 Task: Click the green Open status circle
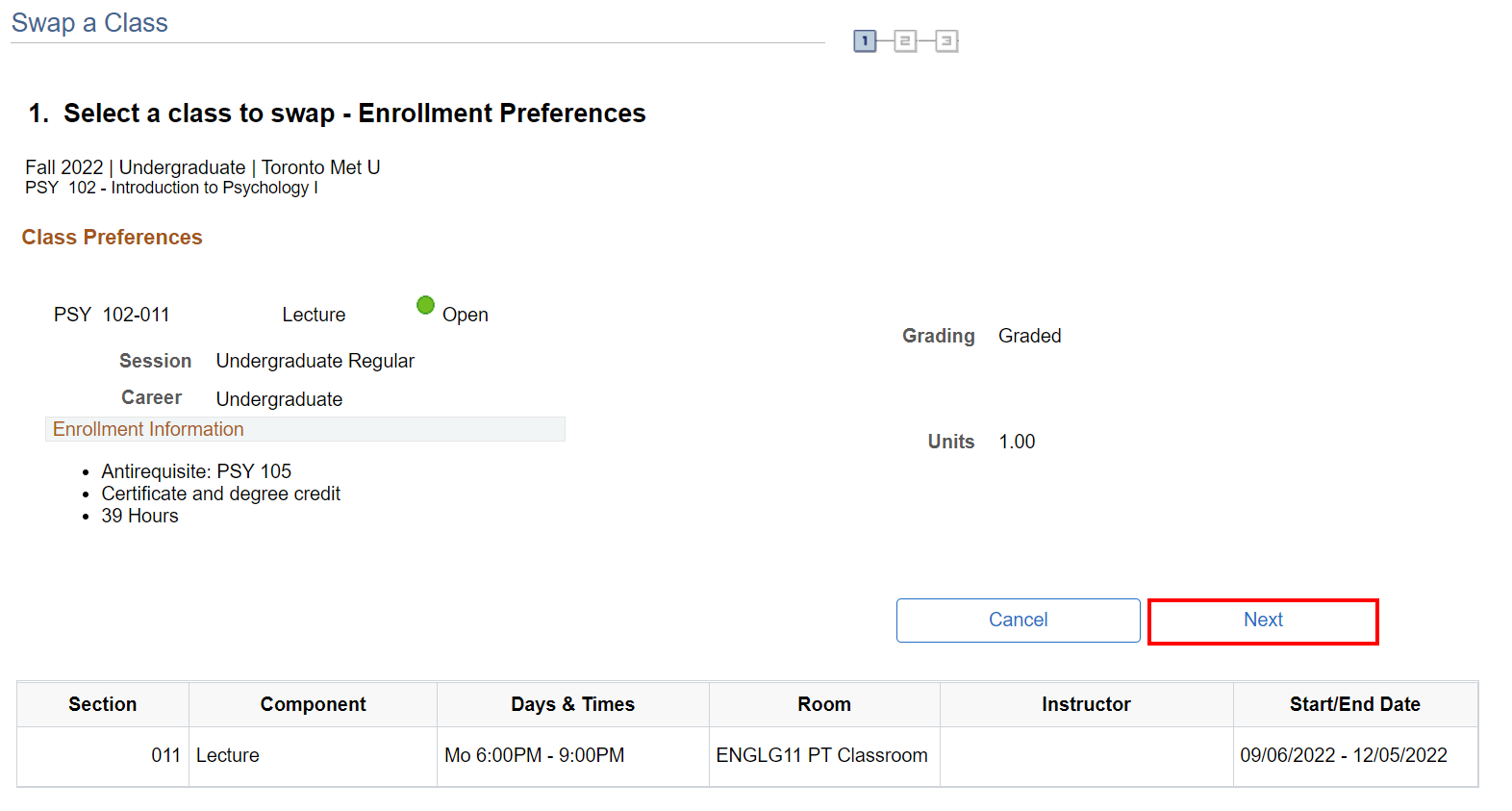click(x=425, y=305)
